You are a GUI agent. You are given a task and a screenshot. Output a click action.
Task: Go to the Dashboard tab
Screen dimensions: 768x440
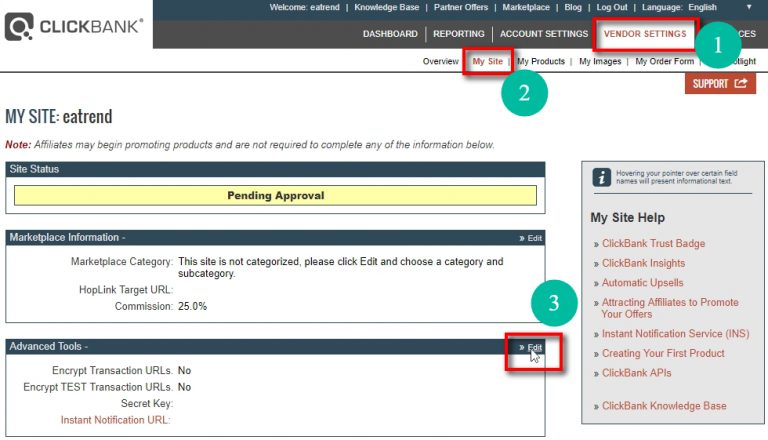tap(390, 34)
